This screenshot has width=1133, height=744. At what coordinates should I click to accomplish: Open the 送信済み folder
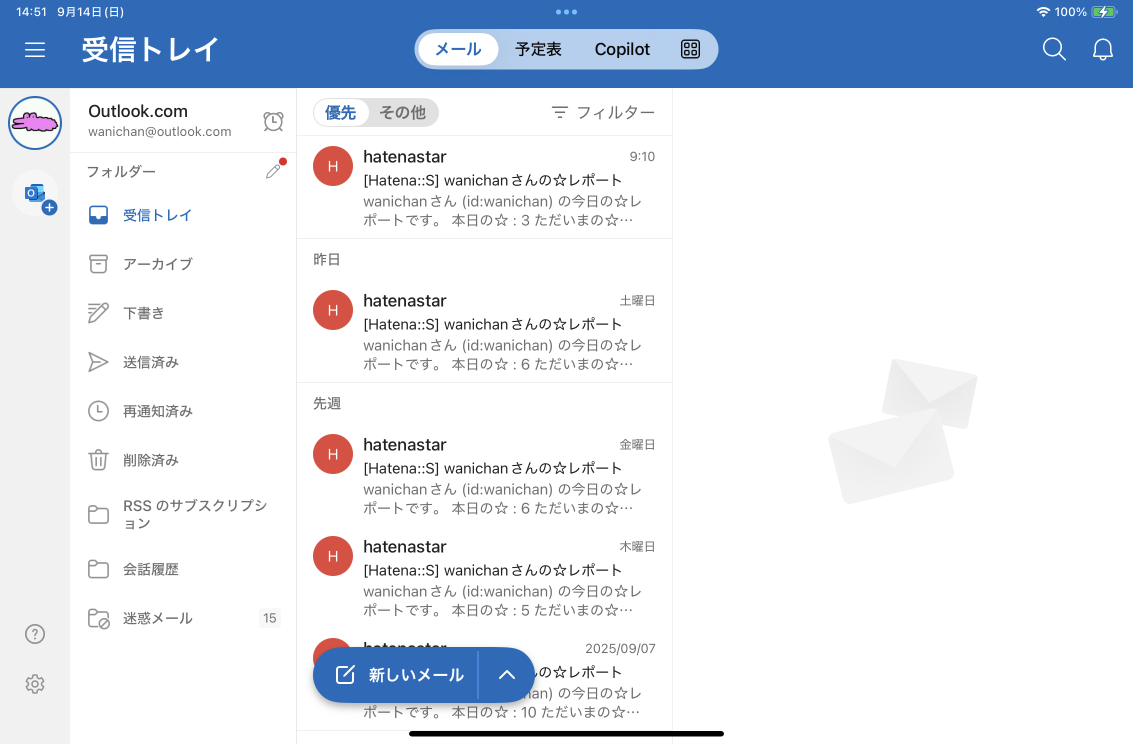(183, 362)
